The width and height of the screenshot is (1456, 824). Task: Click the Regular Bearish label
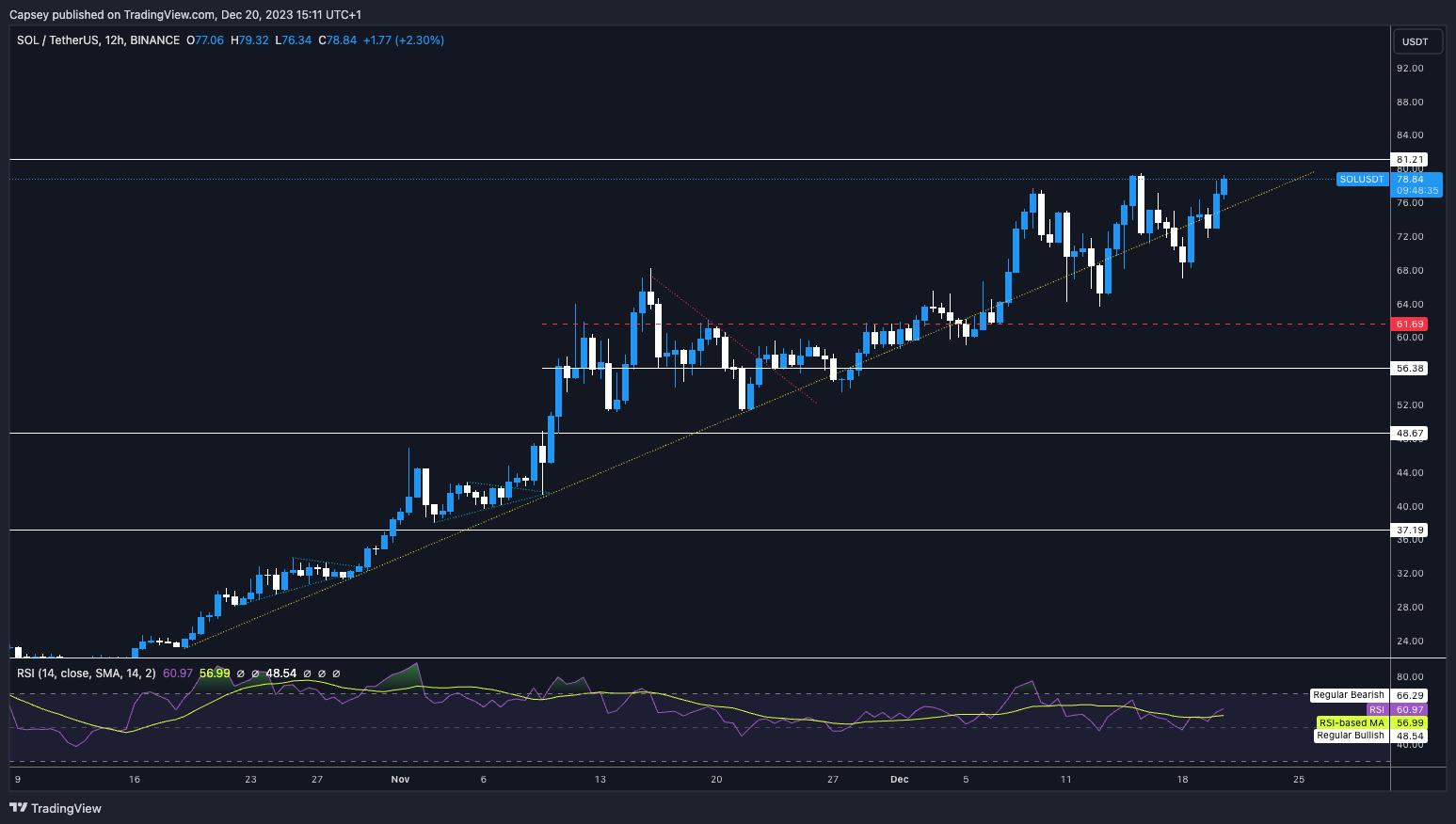pyautogui.click(x=1349, y=695)
